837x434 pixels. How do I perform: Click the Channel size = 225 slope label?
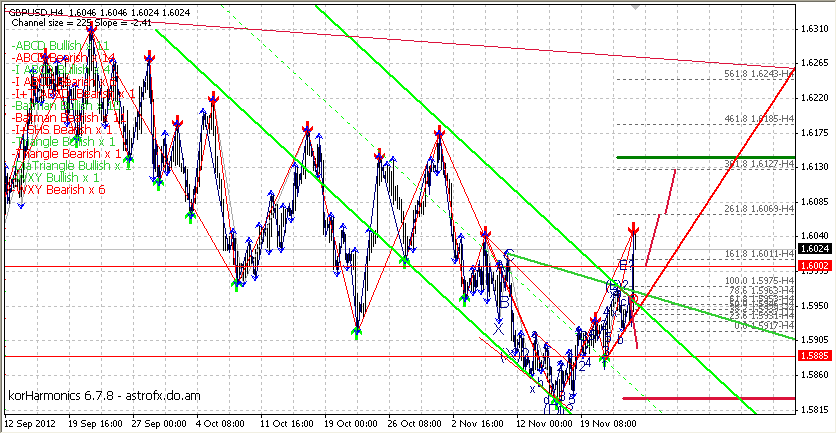pyautogui.click(x=81, y=23)
